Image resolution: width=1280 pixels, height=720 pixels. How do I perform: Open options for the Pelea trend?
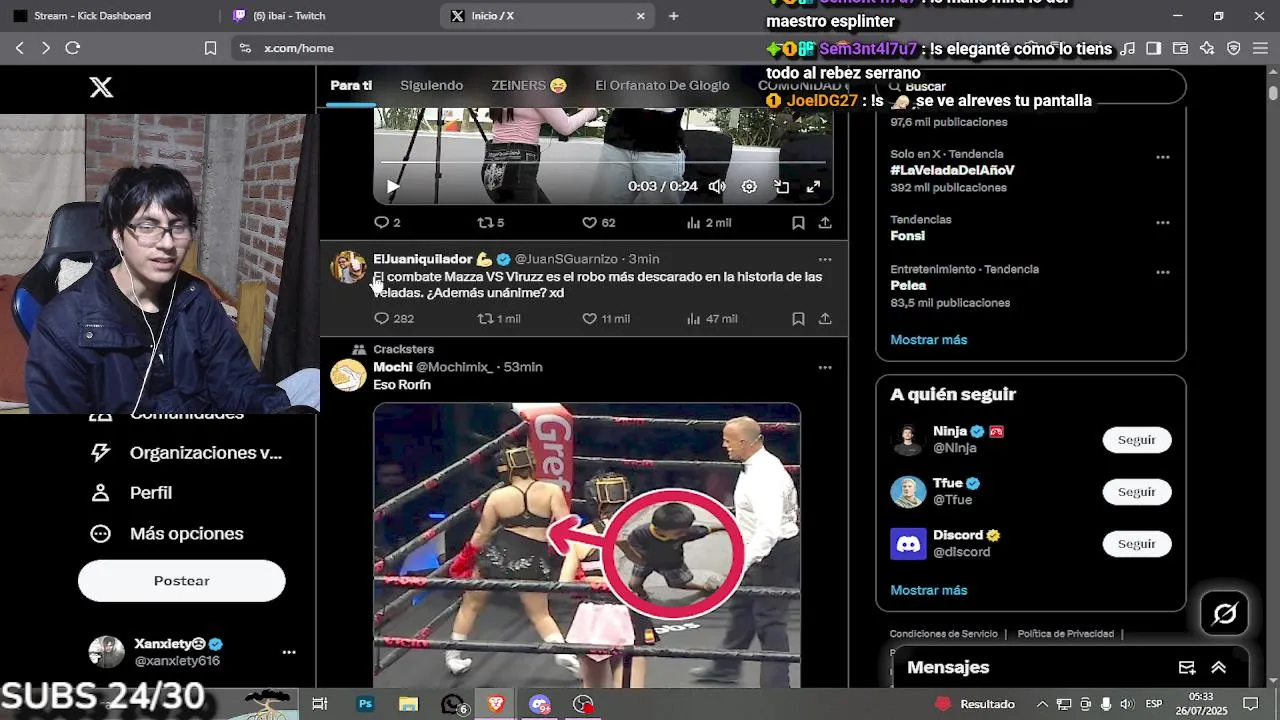point(1163,272)
